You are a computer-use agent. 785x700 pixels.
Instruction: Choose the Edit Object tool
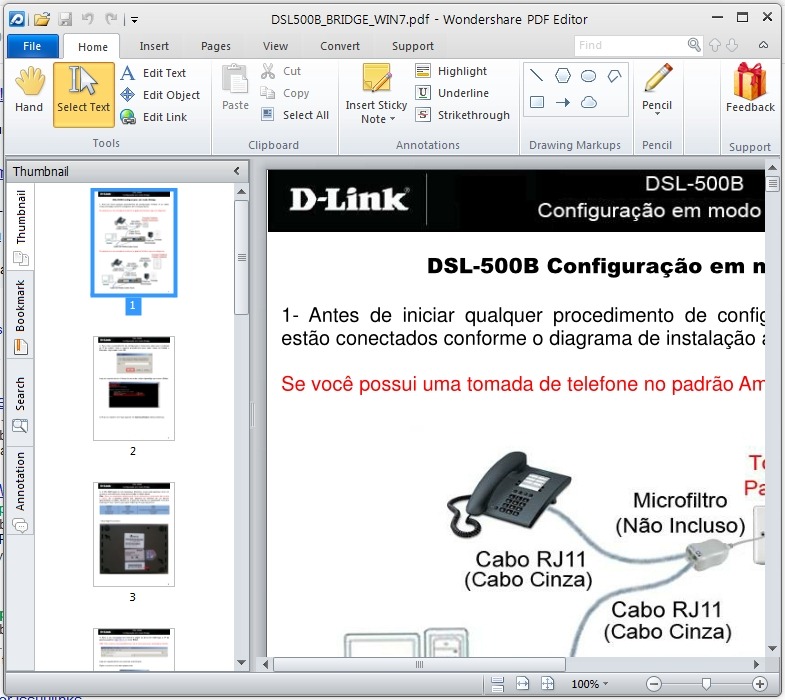click(x=160, y=95)
